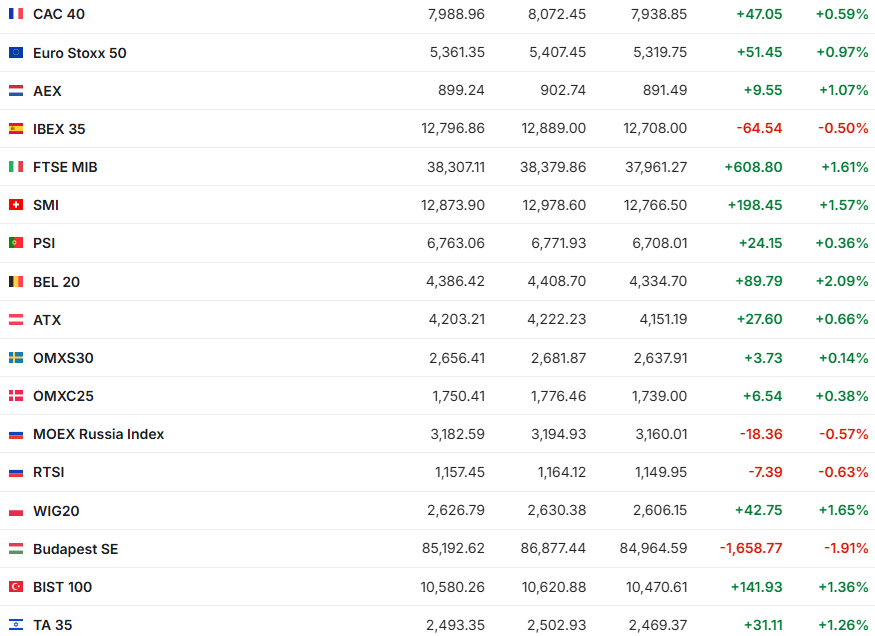Click the Portugal flag icon beside PSI
Screen dimensions: 875x636
coord(16,243)
